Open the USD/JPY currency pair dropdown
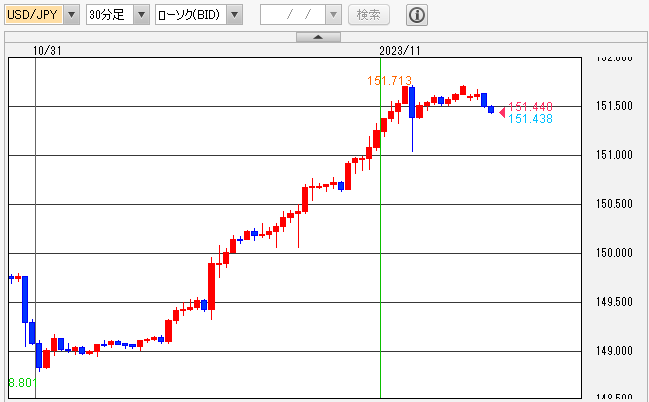 pos(71,15)
